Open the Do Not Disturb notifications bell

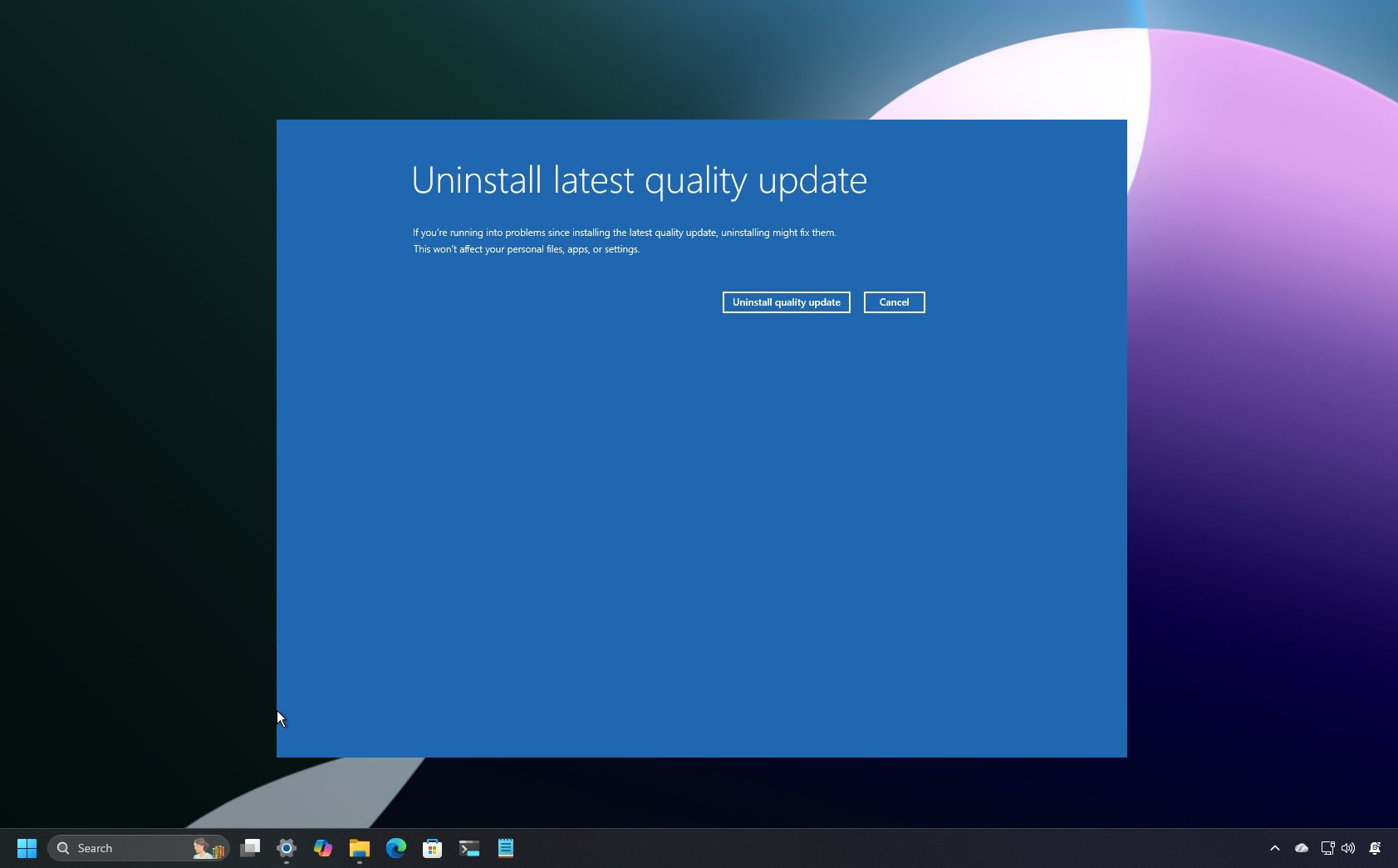(x=1376, y=848)
